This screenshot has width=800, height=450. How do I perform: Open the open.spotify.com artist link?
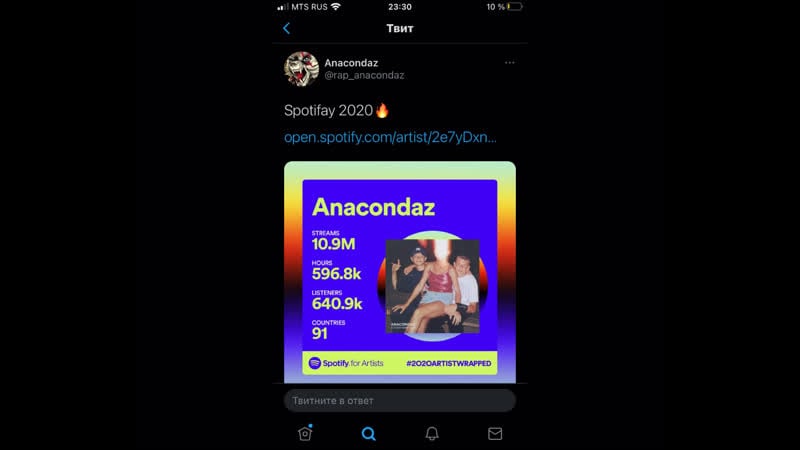coord(390,137)
